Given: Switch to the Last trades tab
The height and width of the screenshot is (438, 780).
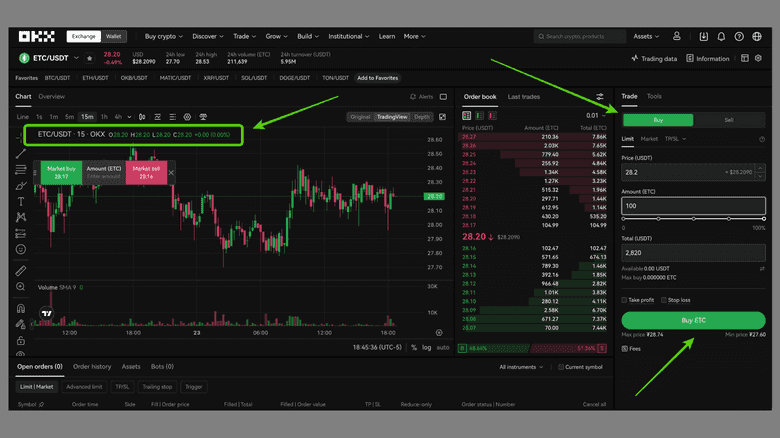Looking at the screenshot, I should [x=524, y=97].
